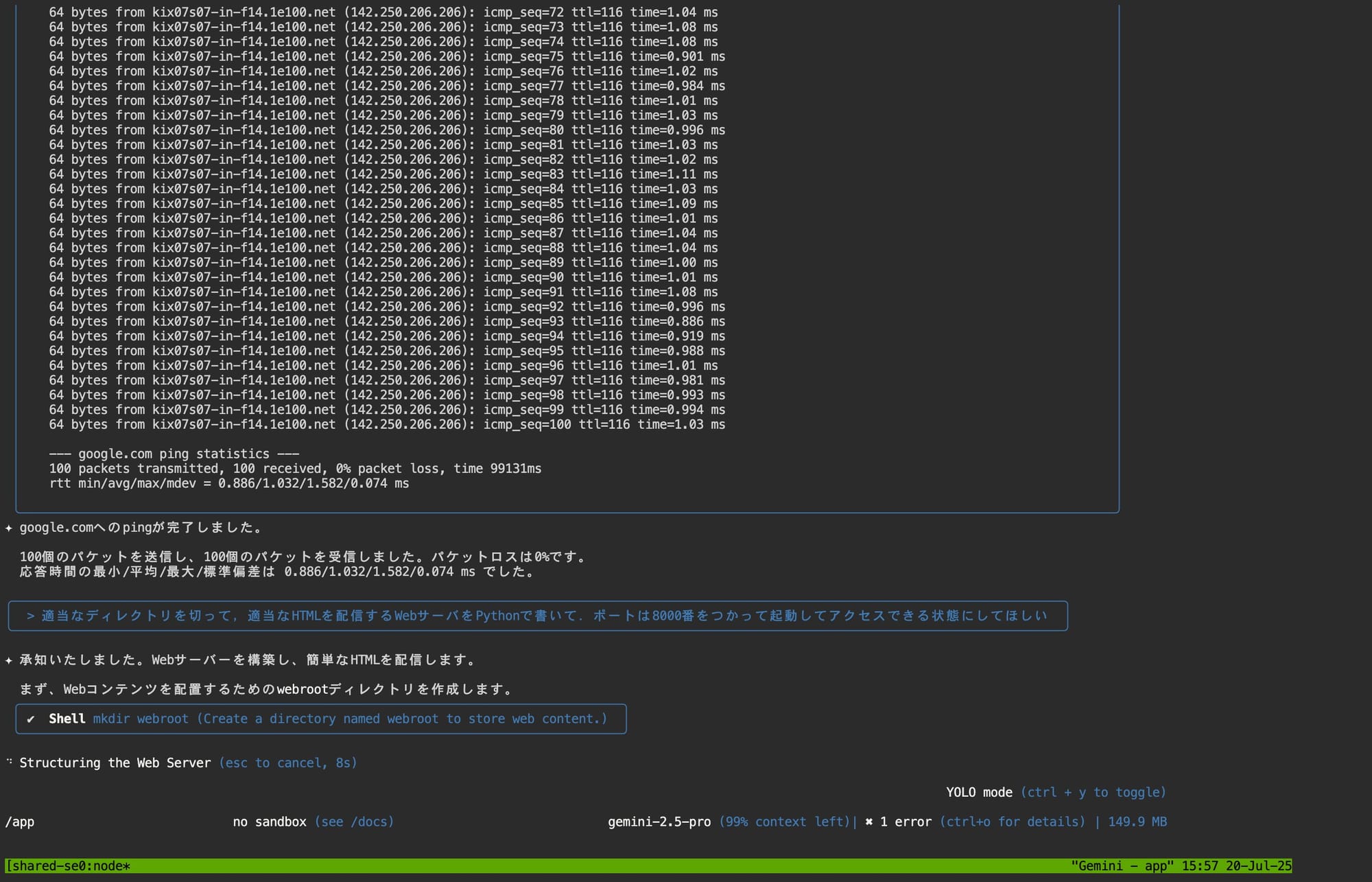Click ping output line icmp_seq=100
Image resolution: width=1372 pixels, height=882 pixels.
point(387,424)
